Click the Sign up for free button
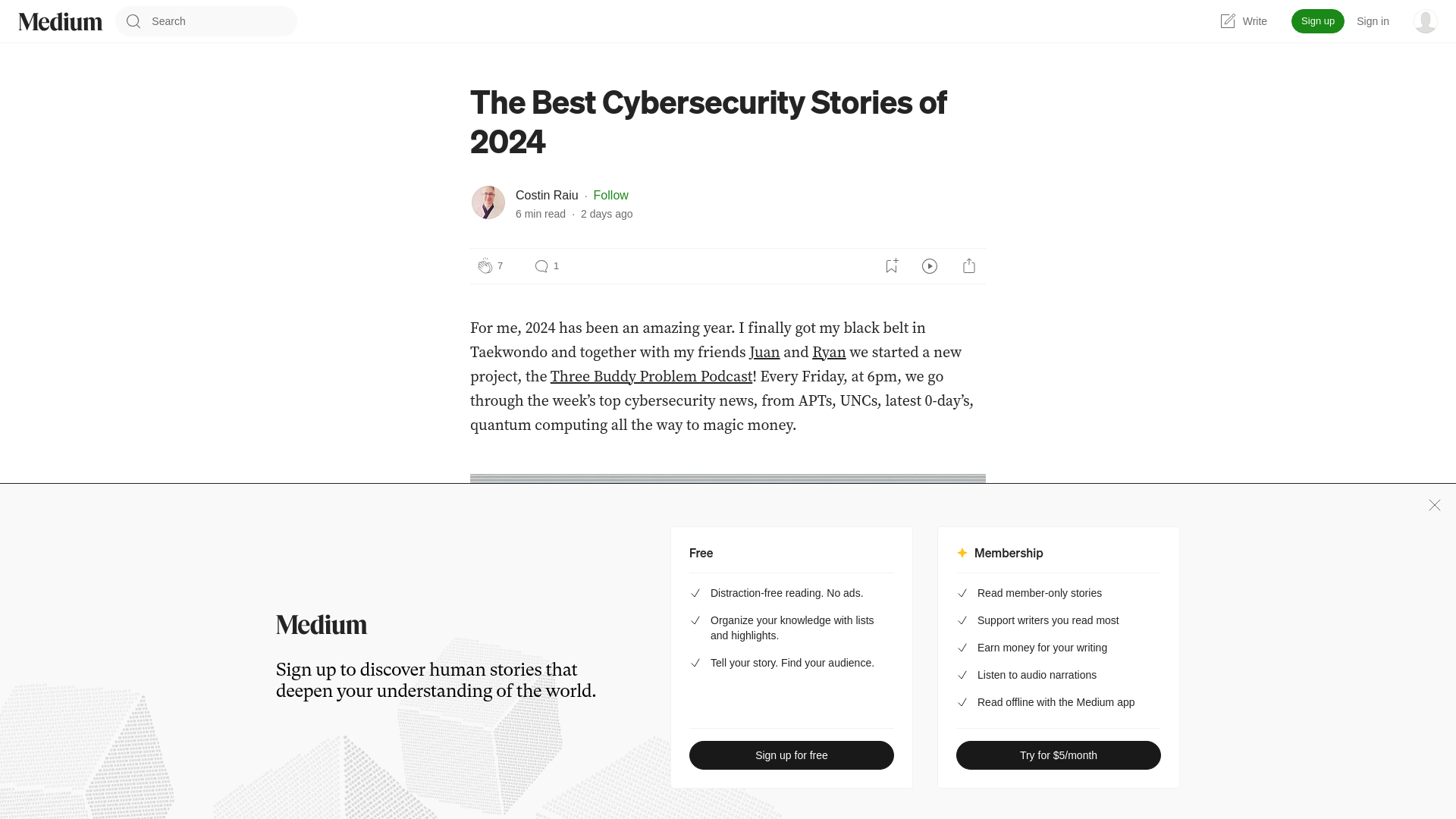Screen dimensions: 1456x819 (x=791, y=755)
